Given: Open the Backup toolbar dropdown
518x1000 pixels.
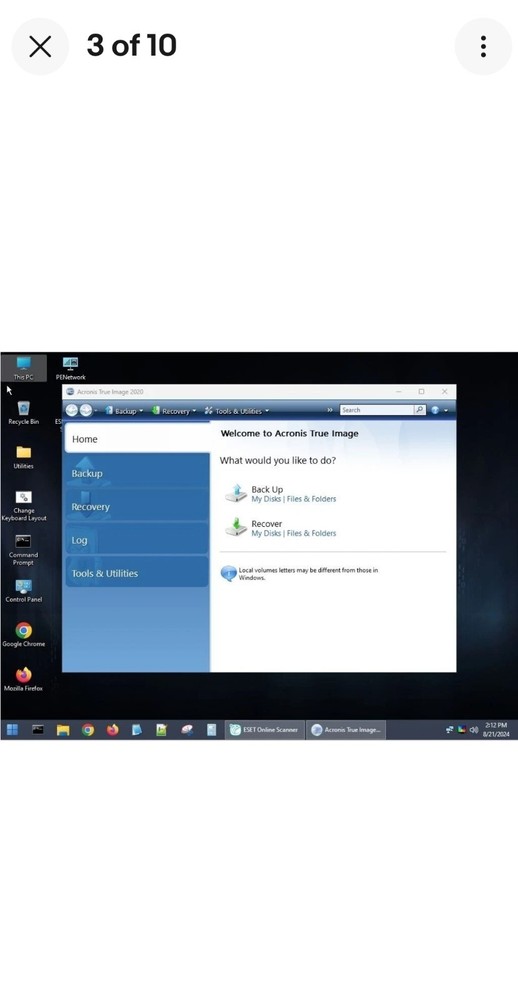Looking at the screenshot, I should click(124, 411).
